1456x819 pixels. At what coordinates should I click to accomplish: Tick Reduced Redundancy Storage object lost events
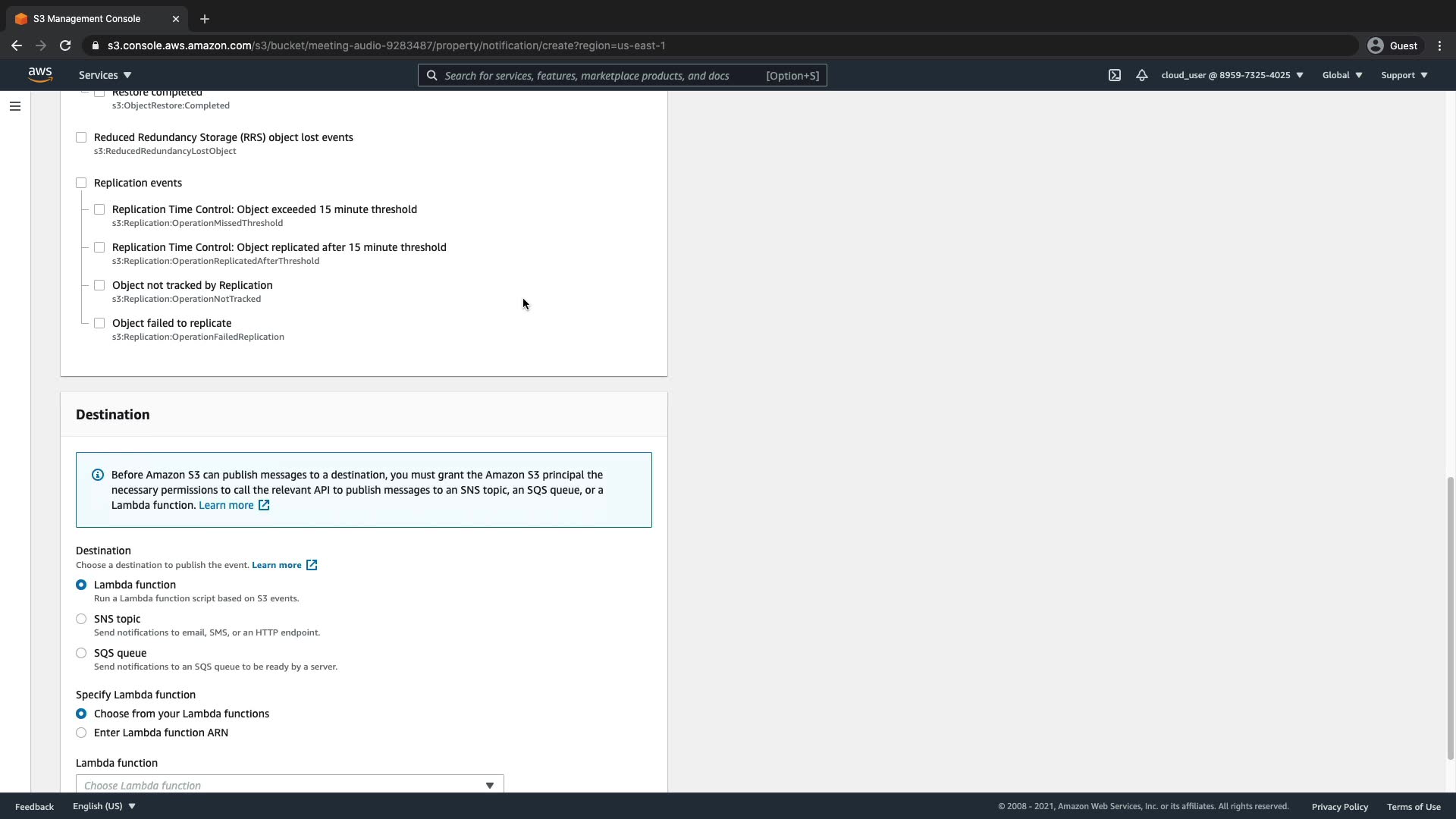coord(81,137)
